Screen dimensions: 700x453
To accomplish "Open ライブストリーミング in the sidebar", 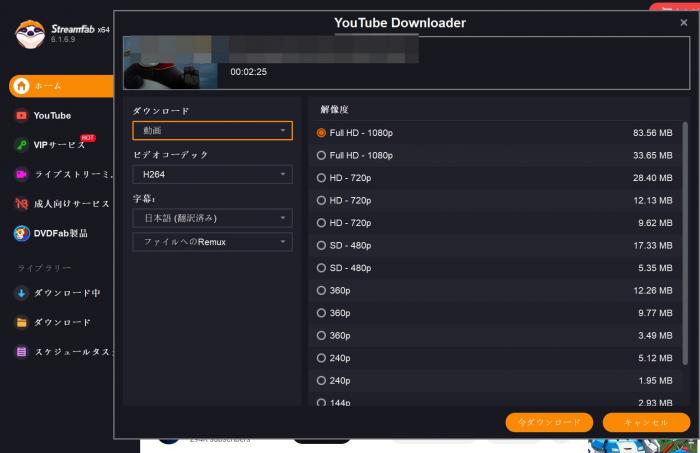I will tap(73, 175).
